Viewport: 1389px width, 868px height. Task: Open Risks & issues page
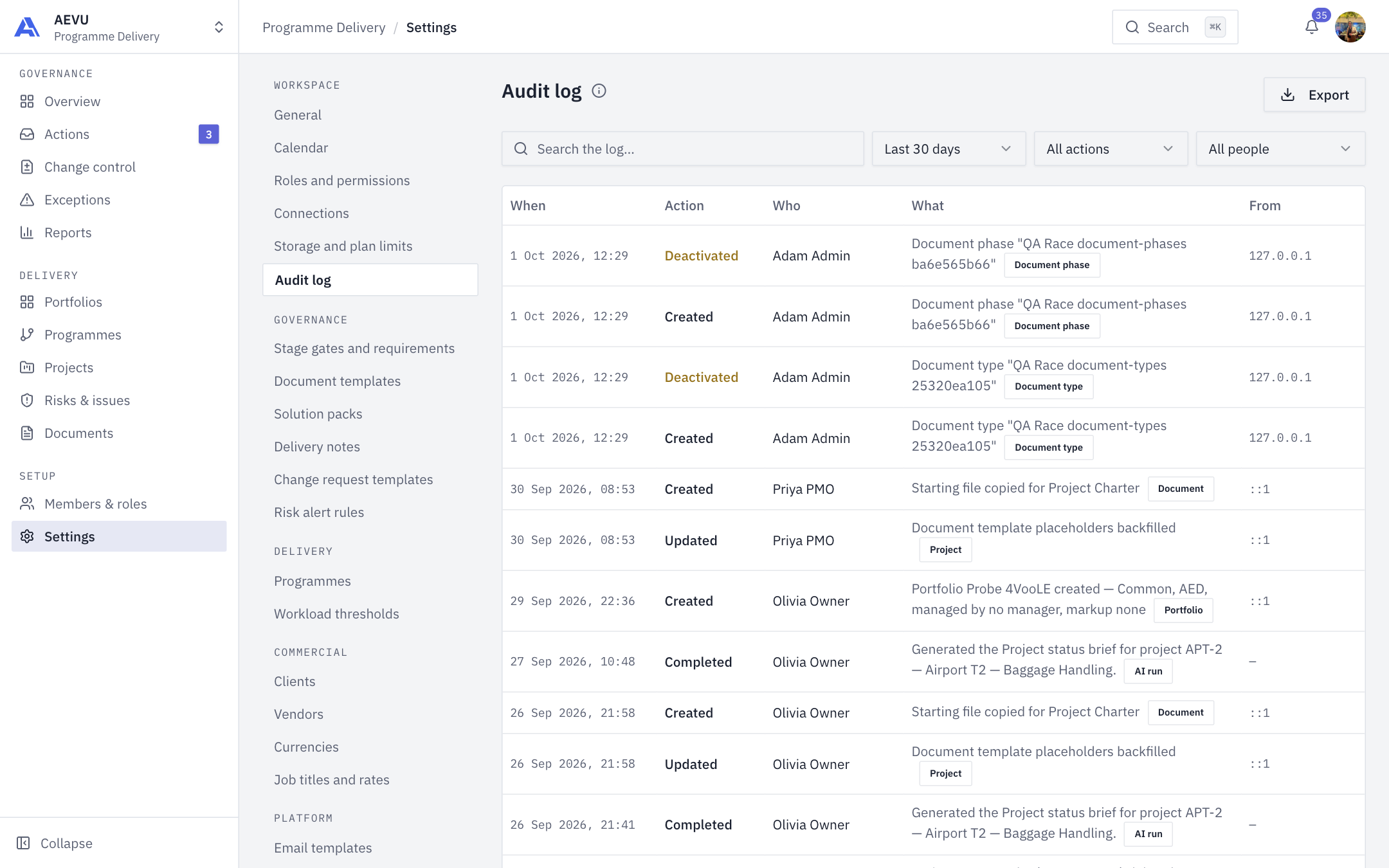click(119, 400)
